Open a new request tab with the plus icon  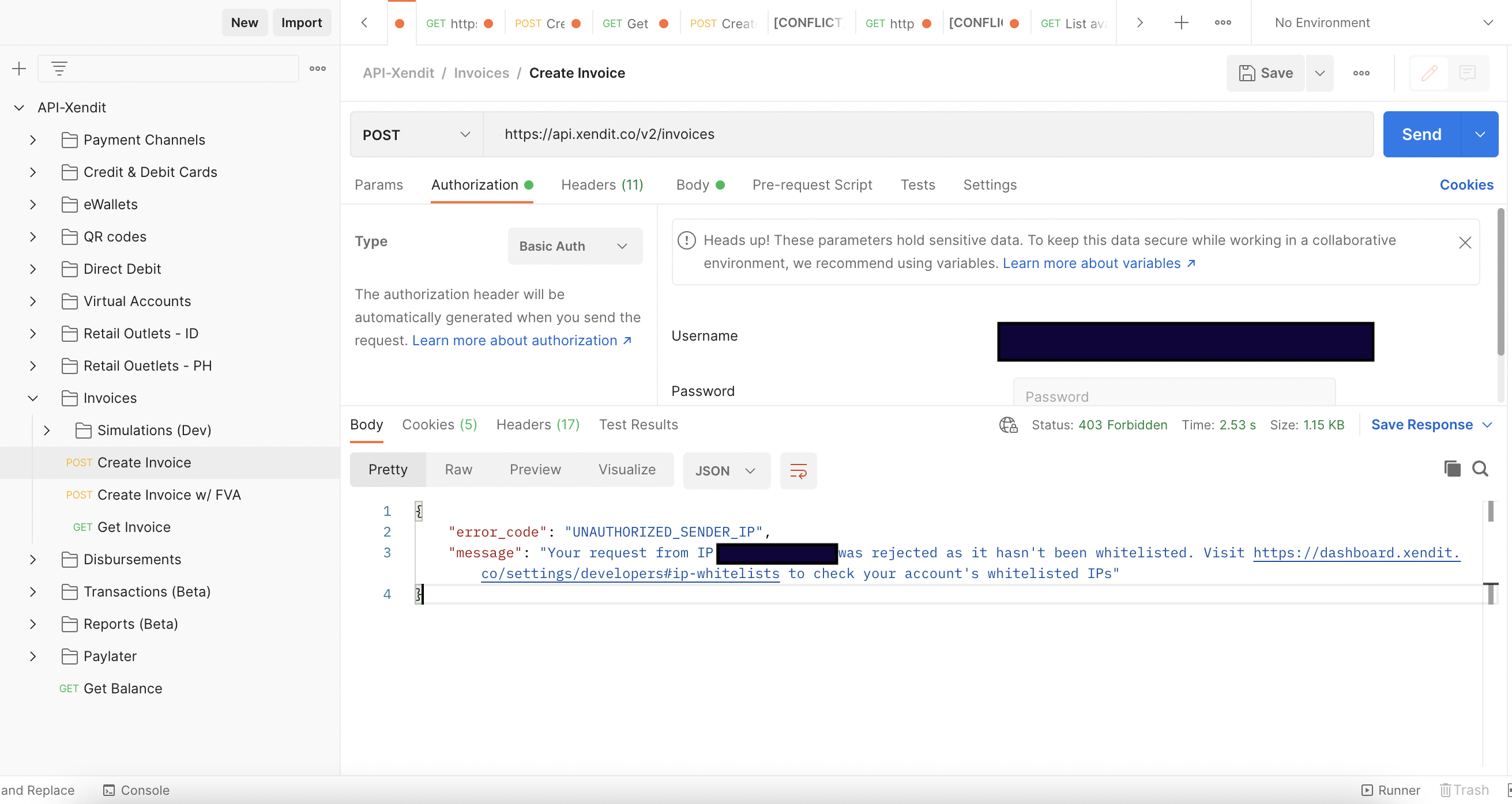coord(1181,22)
